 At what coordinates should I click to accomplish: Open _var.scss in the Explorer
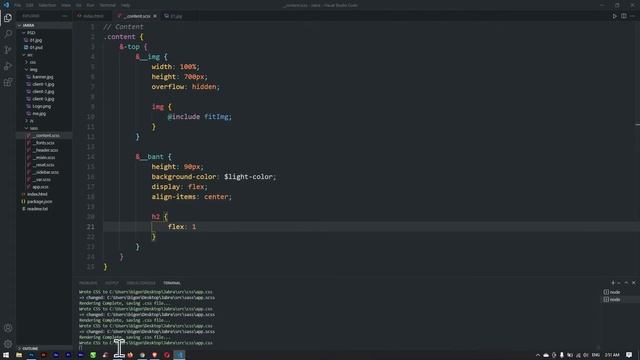point(42,180)
